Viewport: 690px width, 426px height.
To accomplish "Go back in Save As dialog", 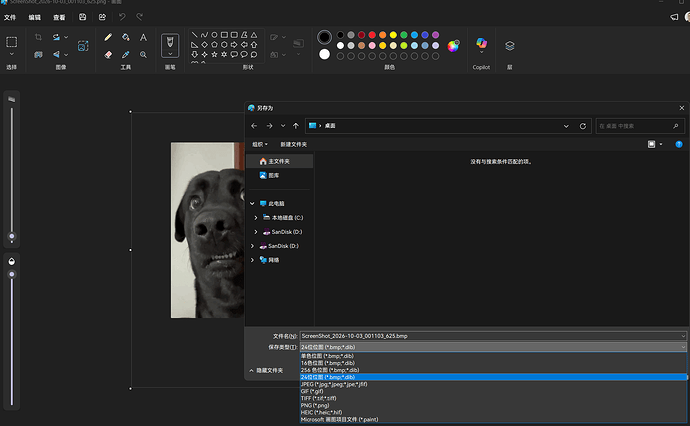I will pos(254,126).
